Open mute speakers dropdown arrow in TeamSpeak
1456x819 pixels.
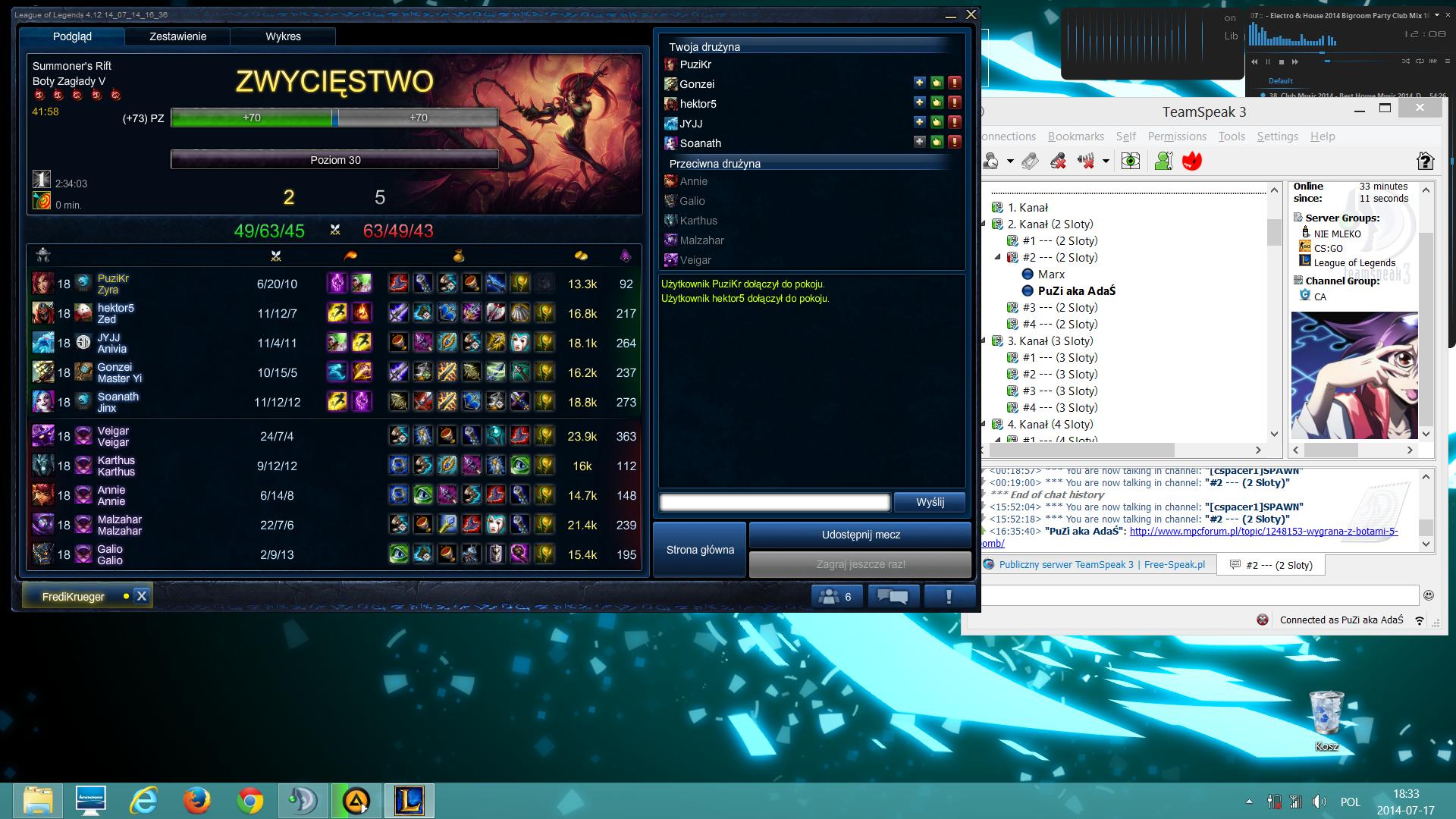coord(1106,161)
